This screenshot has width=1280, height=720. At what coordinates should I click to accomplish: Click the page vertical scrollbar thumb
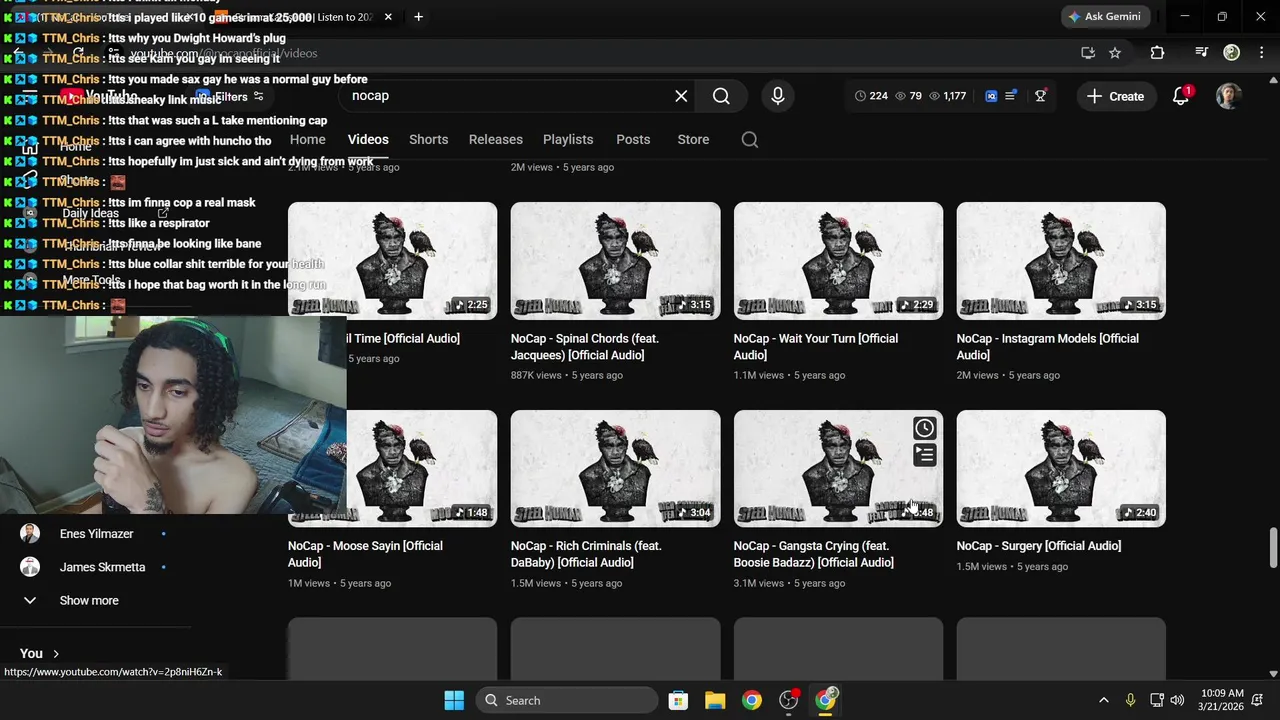tap(1273, 547)
